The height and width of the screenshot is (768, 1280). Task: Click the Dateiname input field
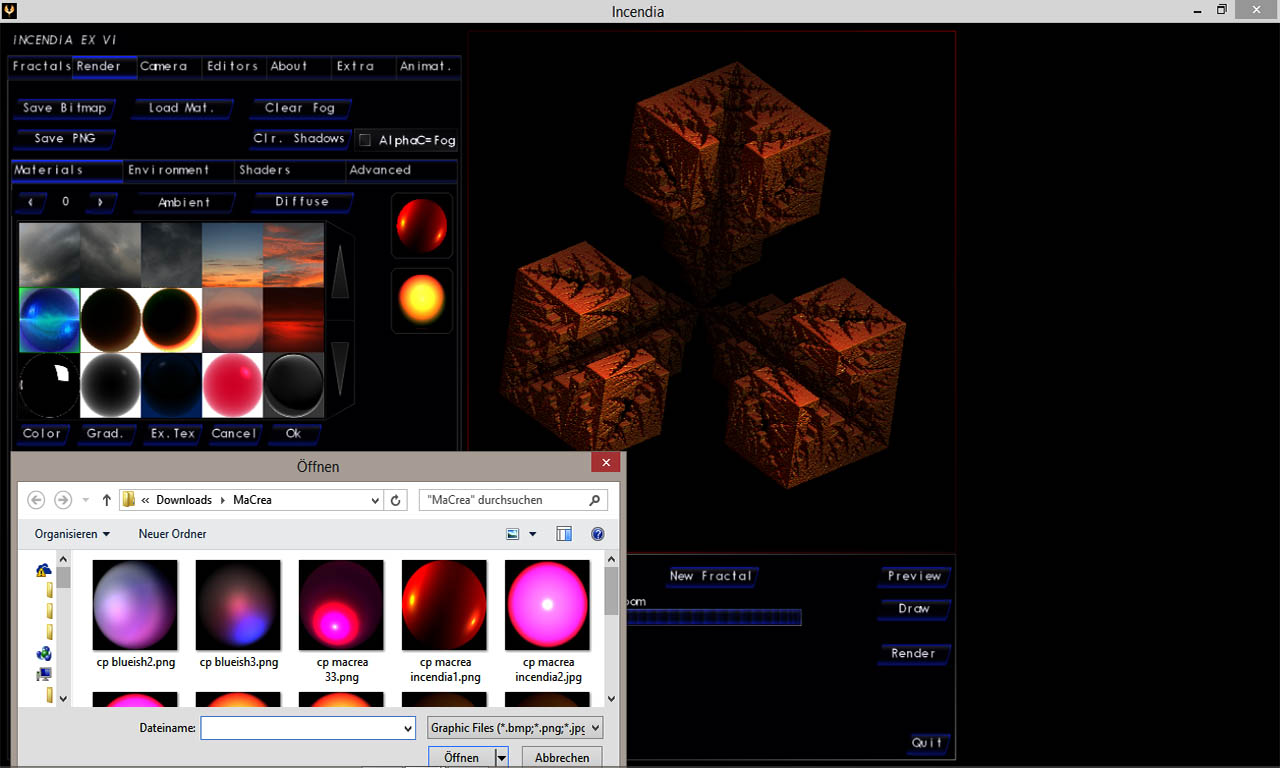[x=308, y=728]
